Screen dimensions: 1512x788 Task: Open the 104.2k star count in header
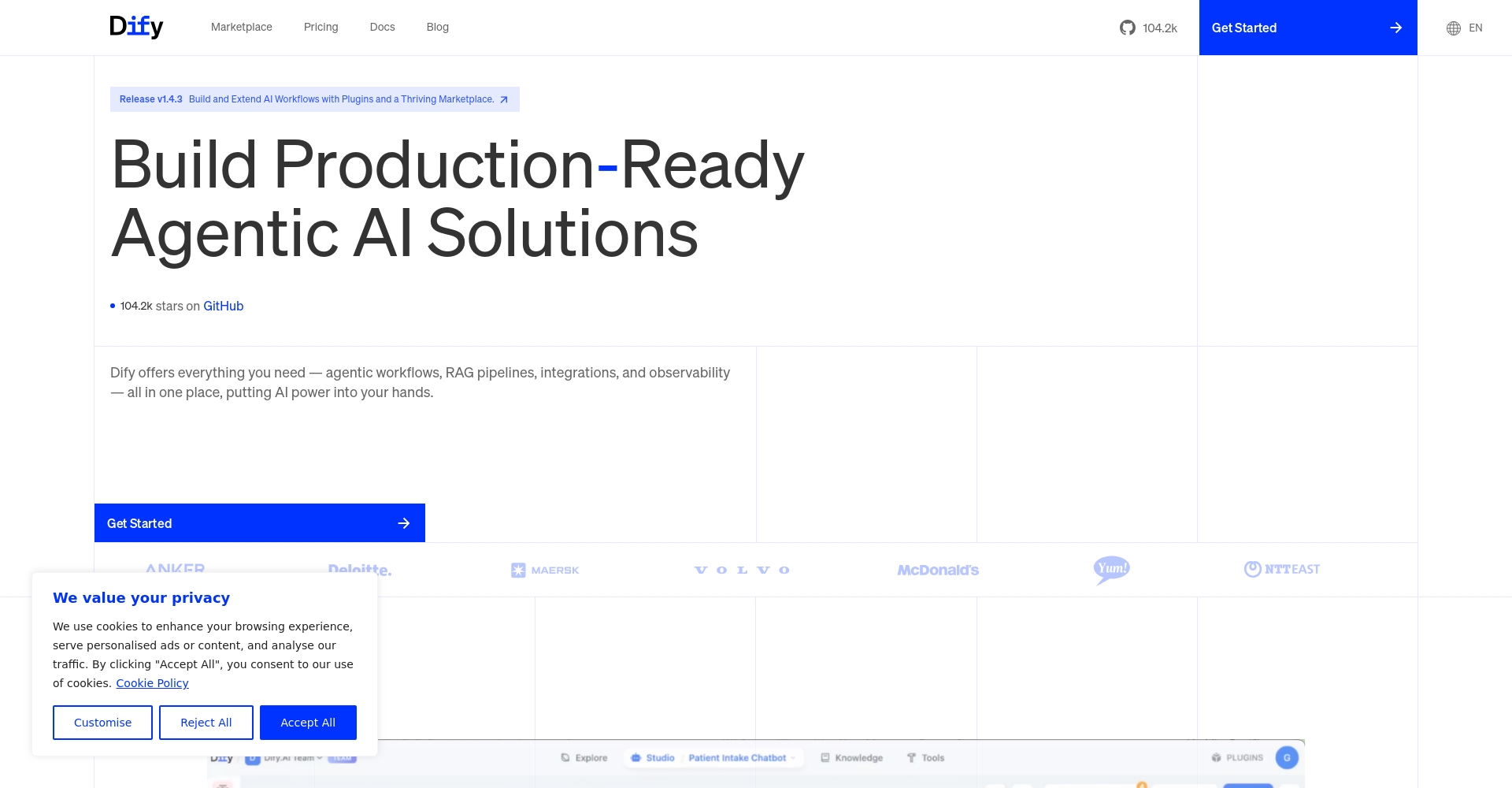tap(1160, 28)
